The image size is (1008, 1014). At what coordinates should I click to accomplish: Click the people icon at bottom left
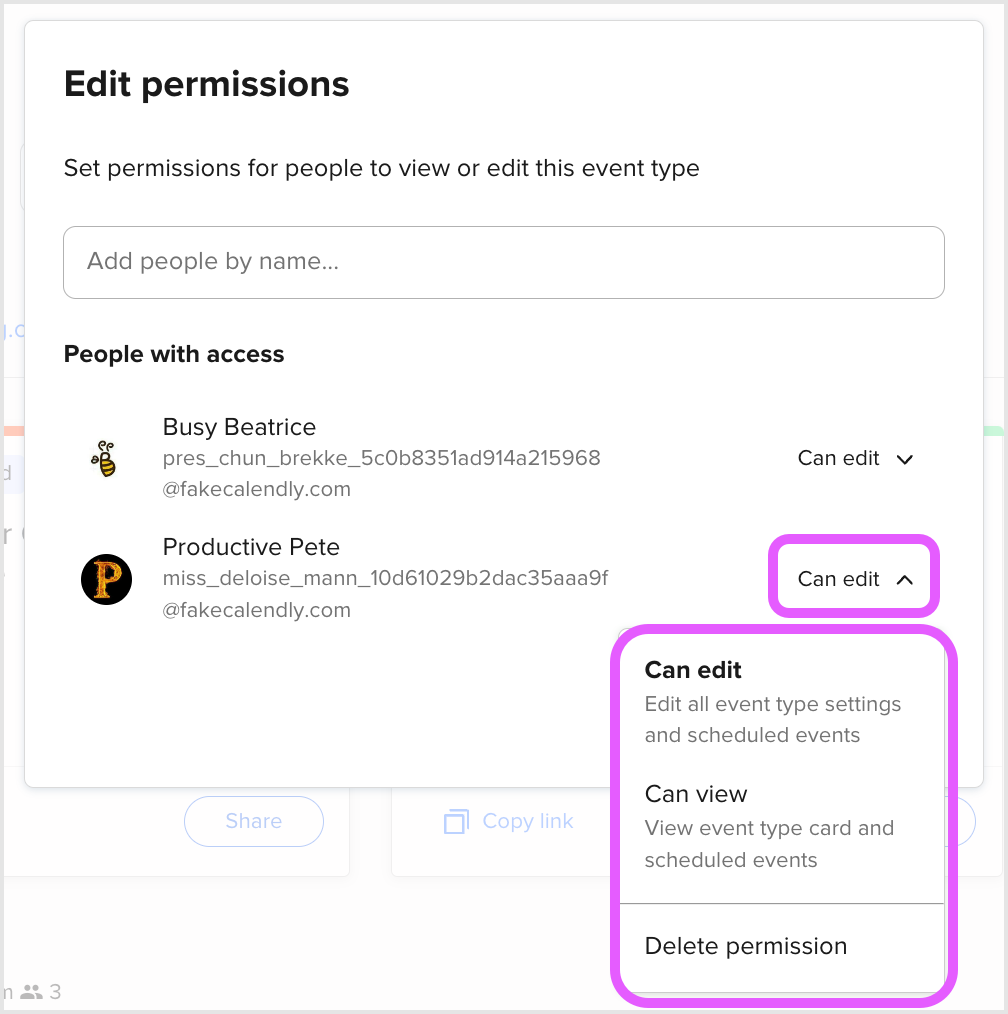(x=32, y=992)
